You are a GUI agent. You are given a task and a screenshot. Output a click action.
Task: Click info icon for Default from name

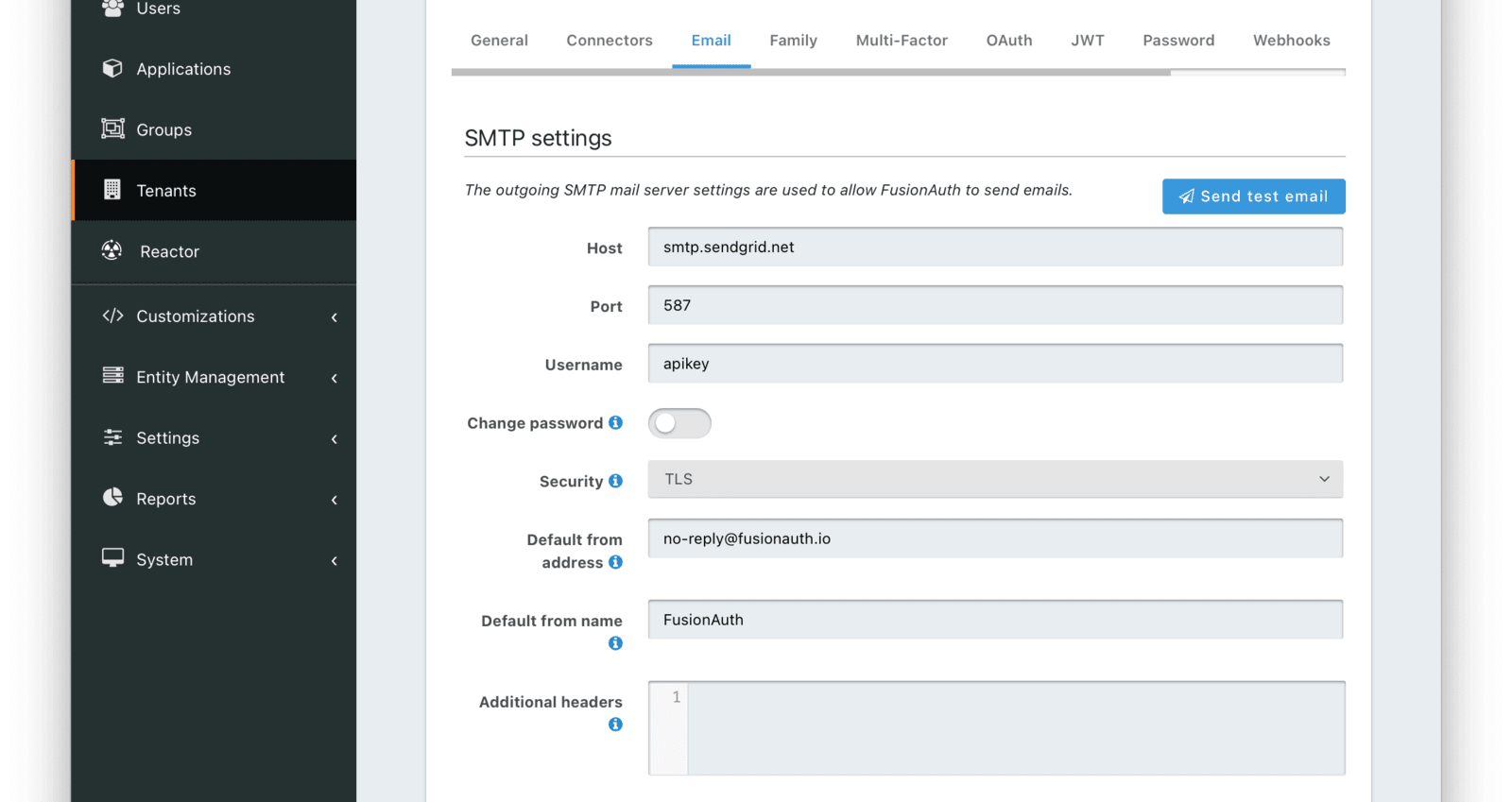pyautogui.click(x=615, y=643)
